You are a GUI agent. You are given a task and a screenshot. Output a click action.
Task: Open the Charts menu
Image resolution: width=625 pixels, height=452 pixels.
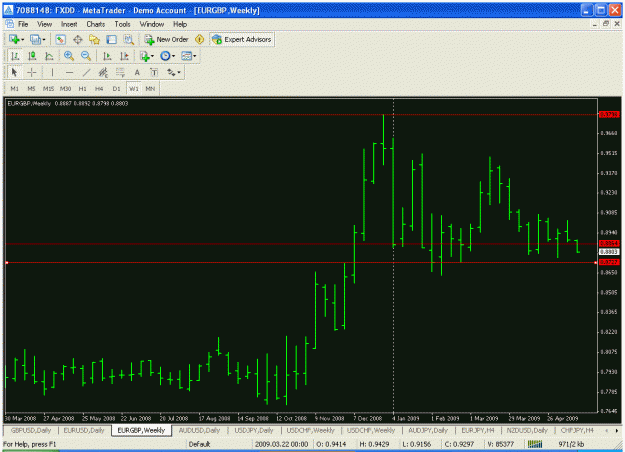tap(96, 24)
